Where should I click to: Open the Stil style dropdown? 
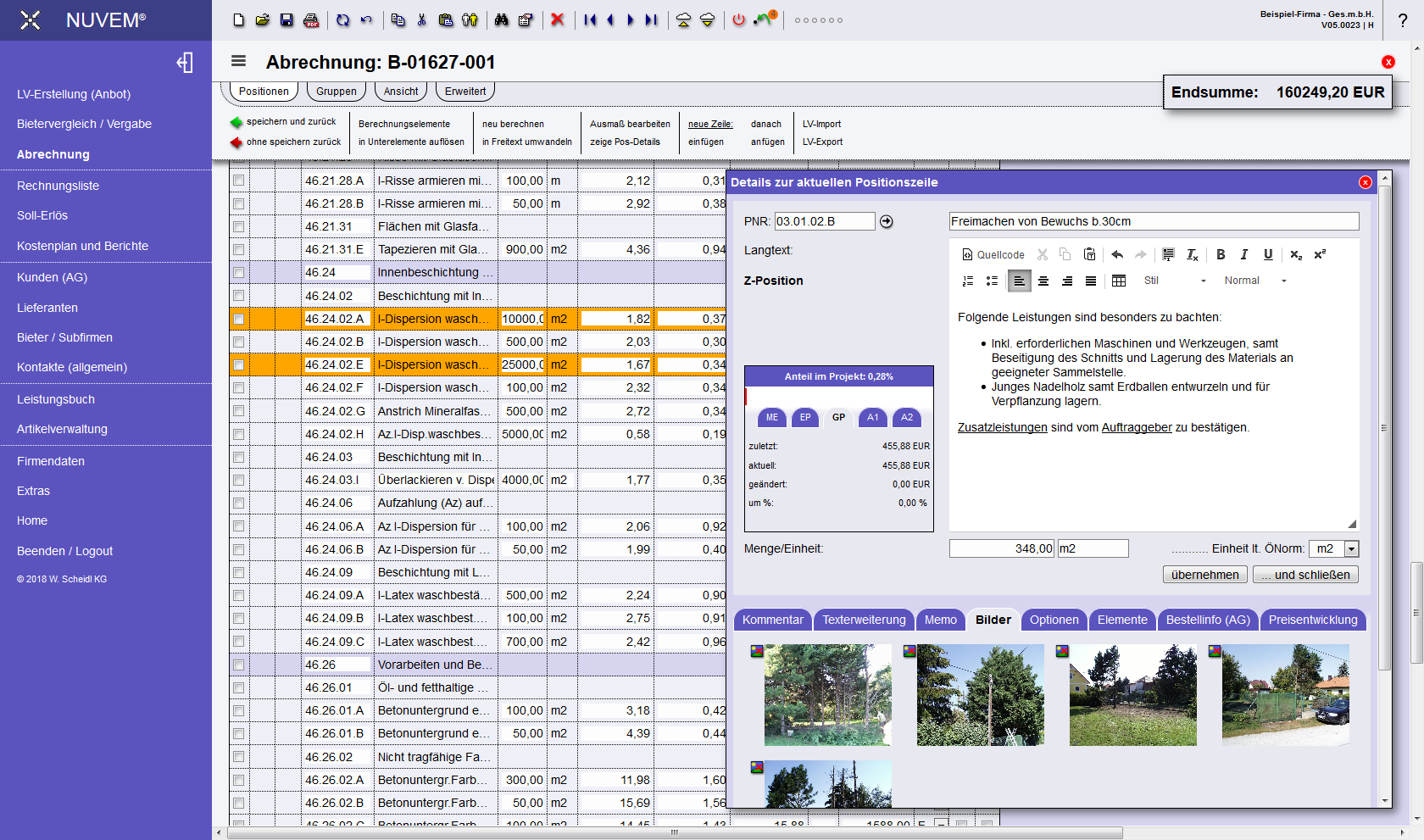tap(1175, 281)
